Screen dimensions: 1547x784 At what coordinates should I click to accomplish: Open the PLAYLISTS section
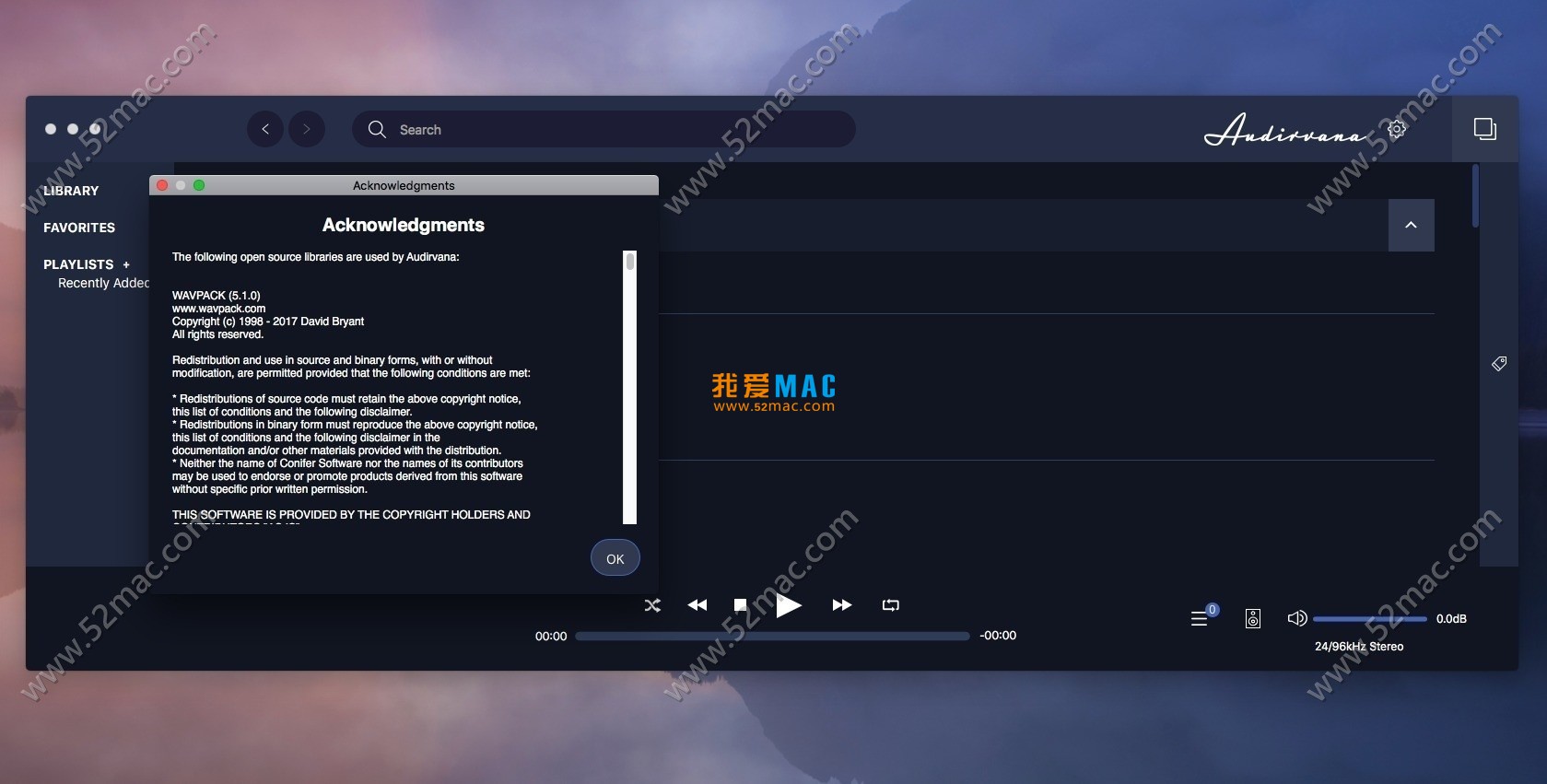click(78, 264)
